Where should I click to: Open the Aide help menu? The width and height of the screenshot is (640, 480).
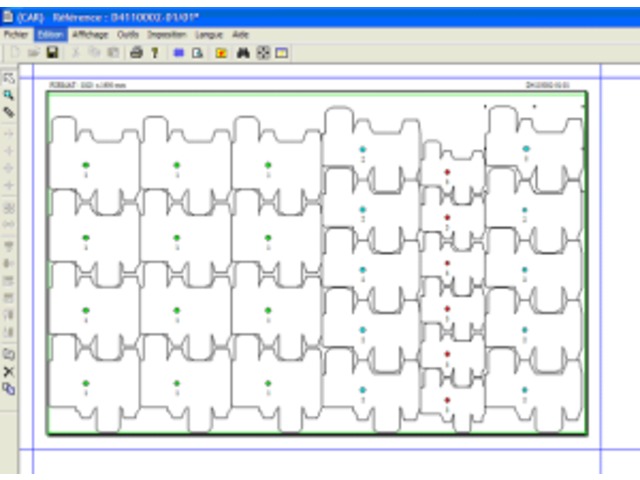(240, 34)
